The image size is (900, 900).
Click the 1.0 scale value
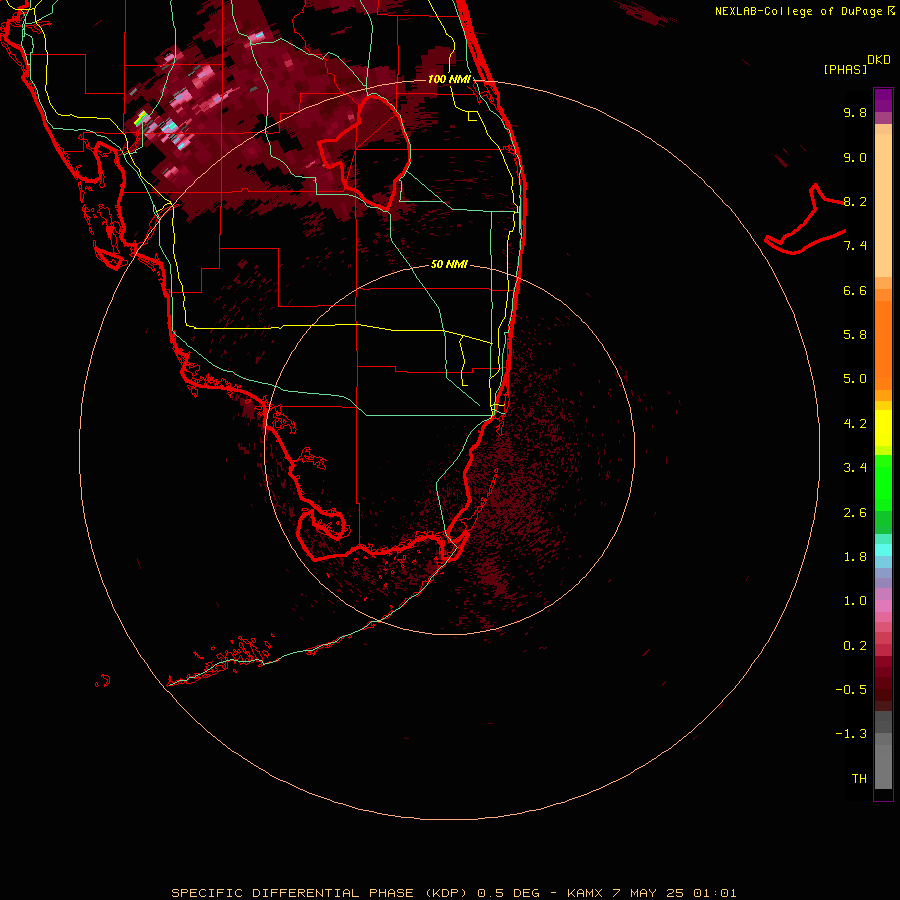[855, 601]
